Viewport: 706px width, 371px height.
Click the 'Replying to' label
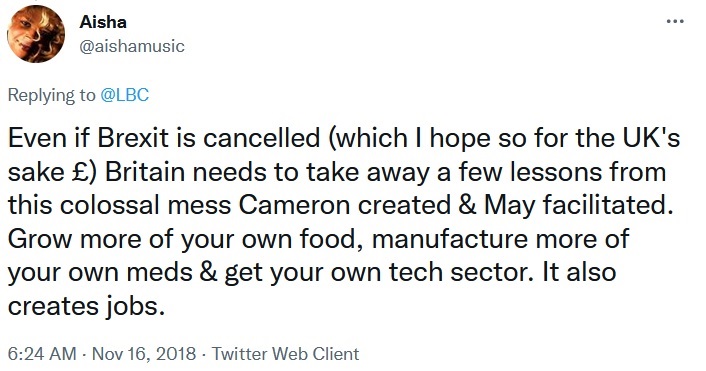tap(52, 95)
